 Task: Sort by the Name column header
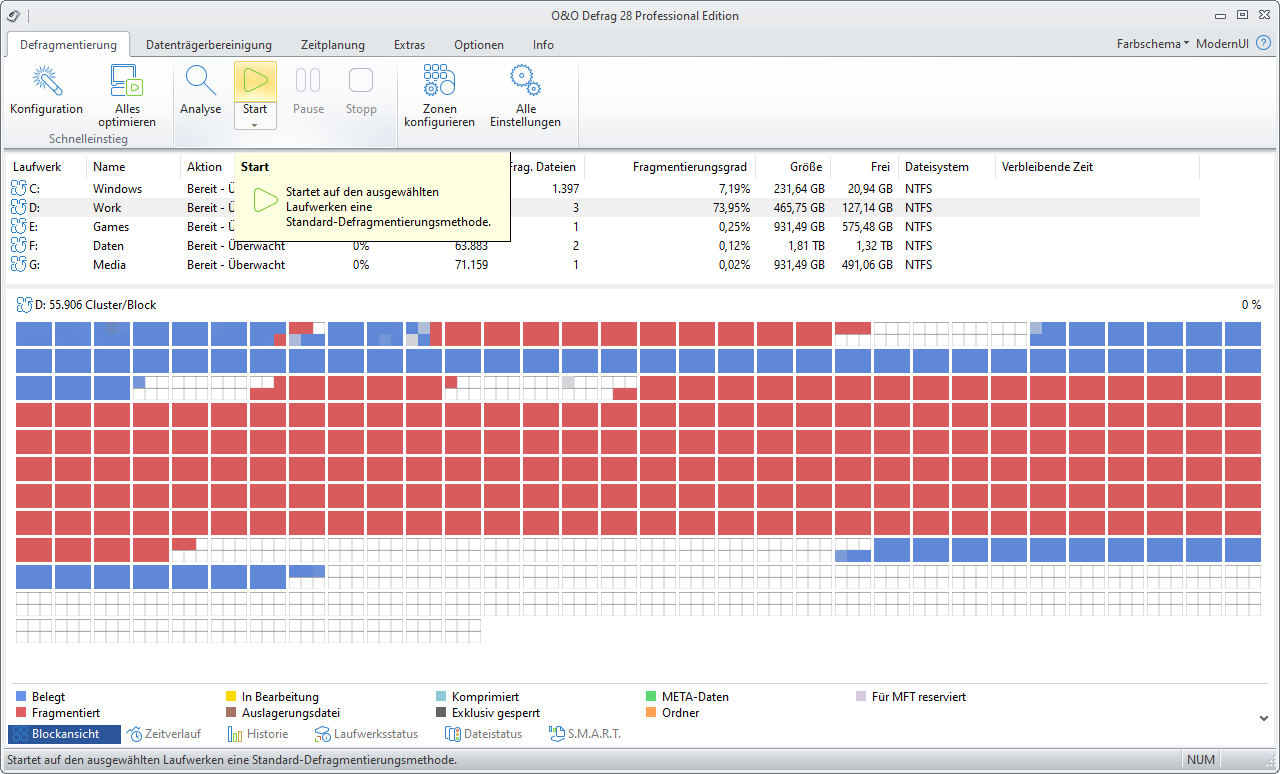pyautogui.click(x=133, y=167)
